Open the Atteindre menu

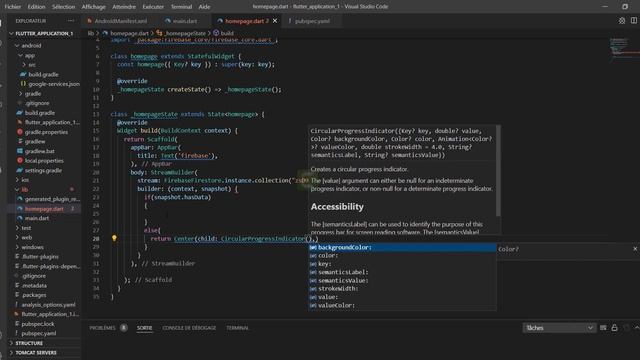(x=124, y=7)
